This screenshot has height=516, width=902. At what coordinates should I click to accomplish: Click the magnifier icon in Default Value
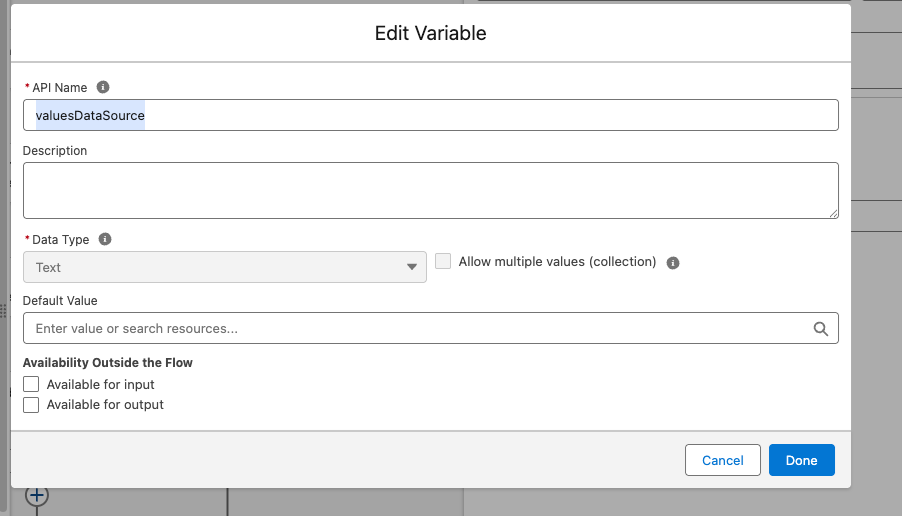820,328
